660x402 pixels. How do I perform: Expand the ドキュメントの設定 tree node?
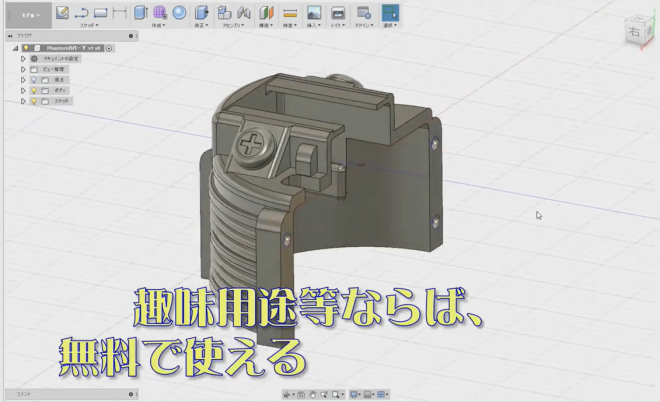coord(23,59)
